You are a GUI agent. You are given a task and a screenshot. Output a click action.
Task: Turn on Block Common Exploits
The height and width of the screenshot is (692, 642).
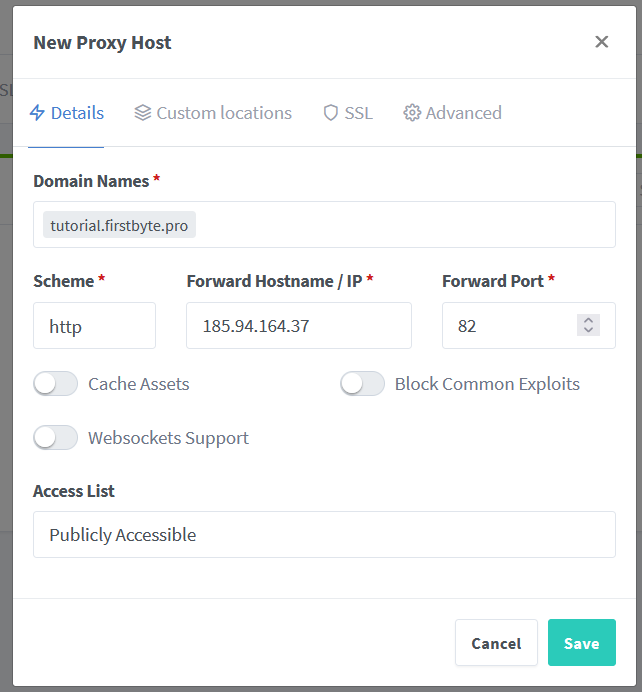362,384
